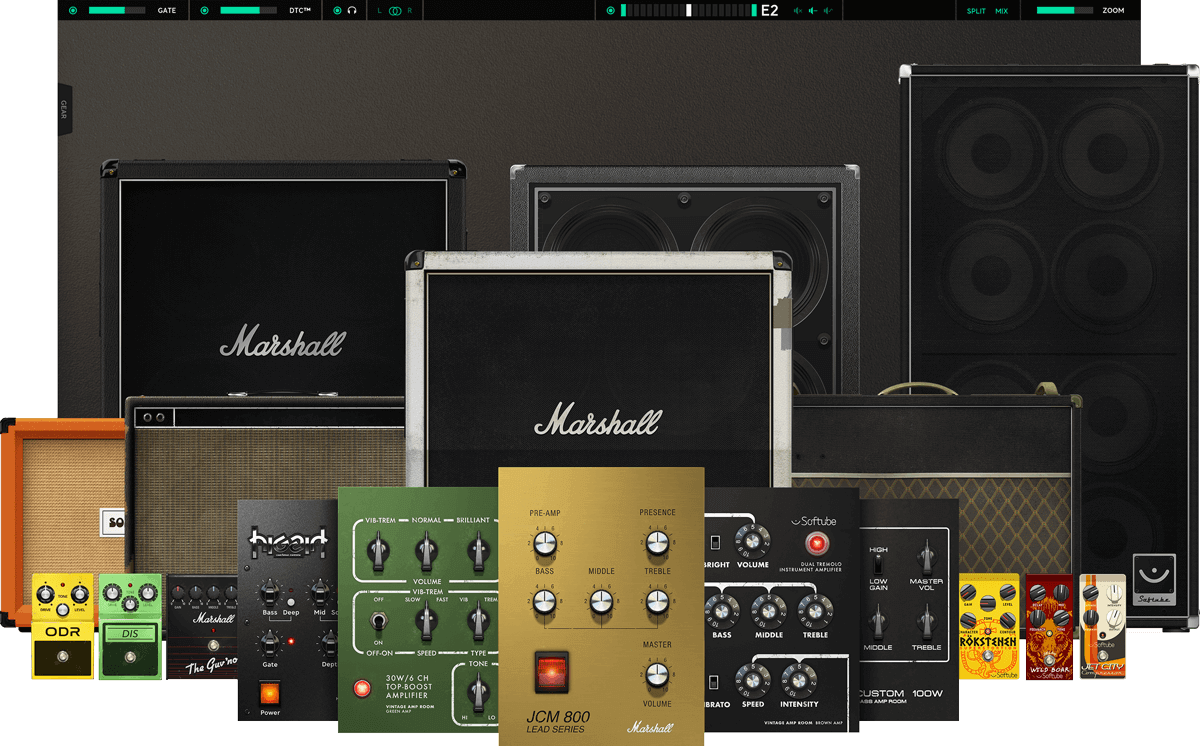Switch to SPLIT view
This screenshot has width=1200, height=746.
click(x=976, y=10)
